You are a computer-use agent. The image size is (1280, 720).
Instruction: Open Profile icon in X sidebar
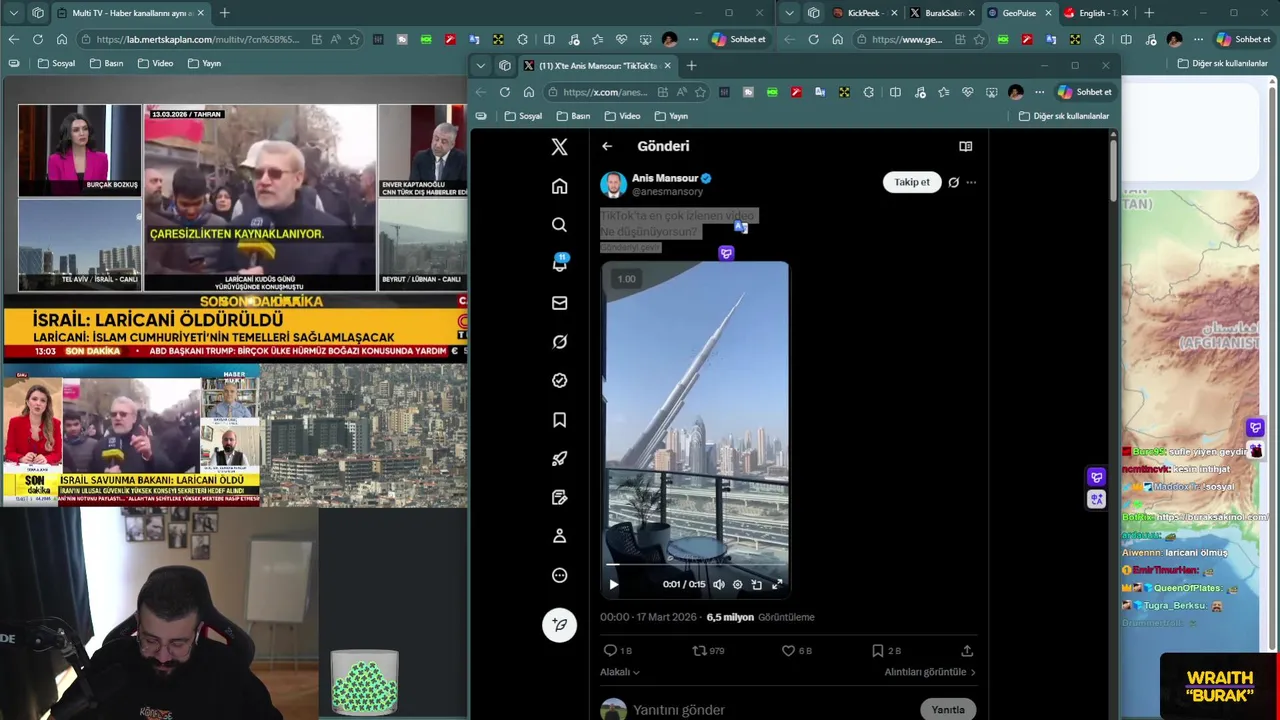(559, 536)
